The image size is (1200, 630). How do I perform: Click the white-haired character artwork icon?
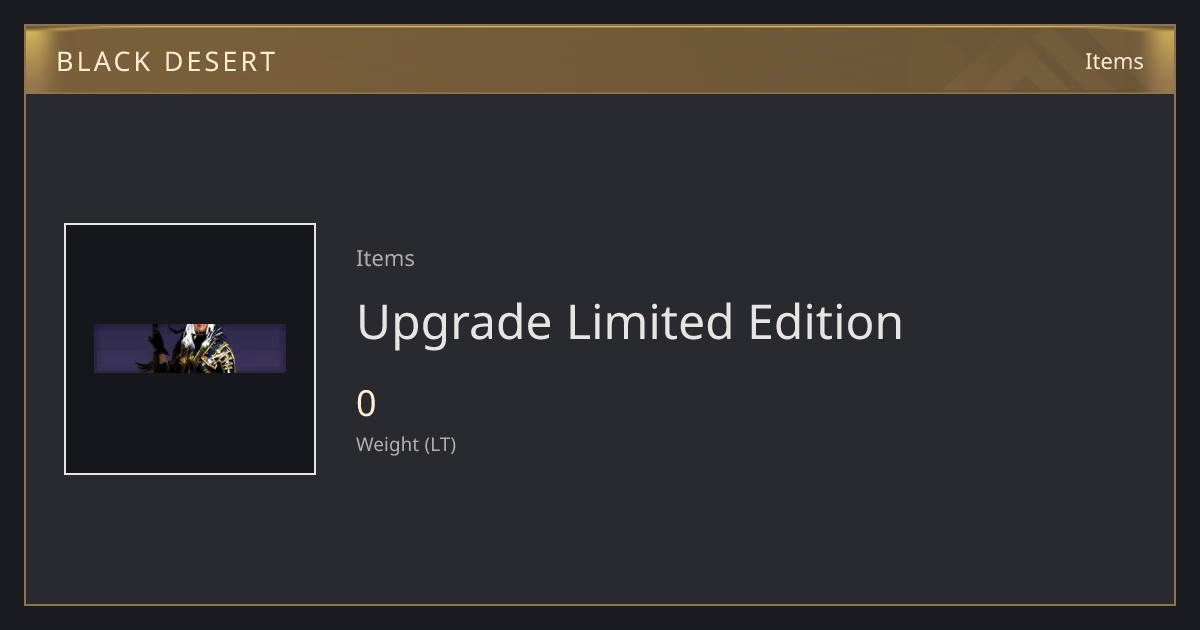coord(190,348)
